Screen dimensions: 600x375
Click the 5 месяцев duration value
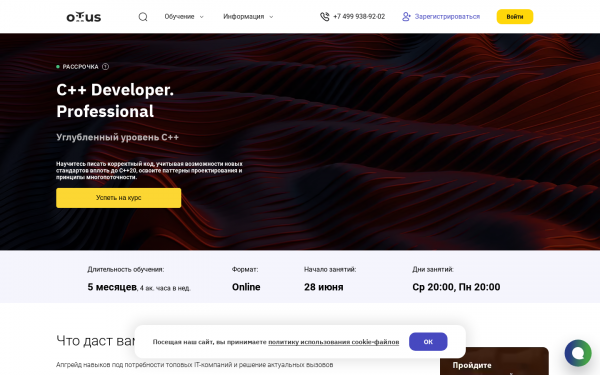pyautogui.click(x=112, y=287)
